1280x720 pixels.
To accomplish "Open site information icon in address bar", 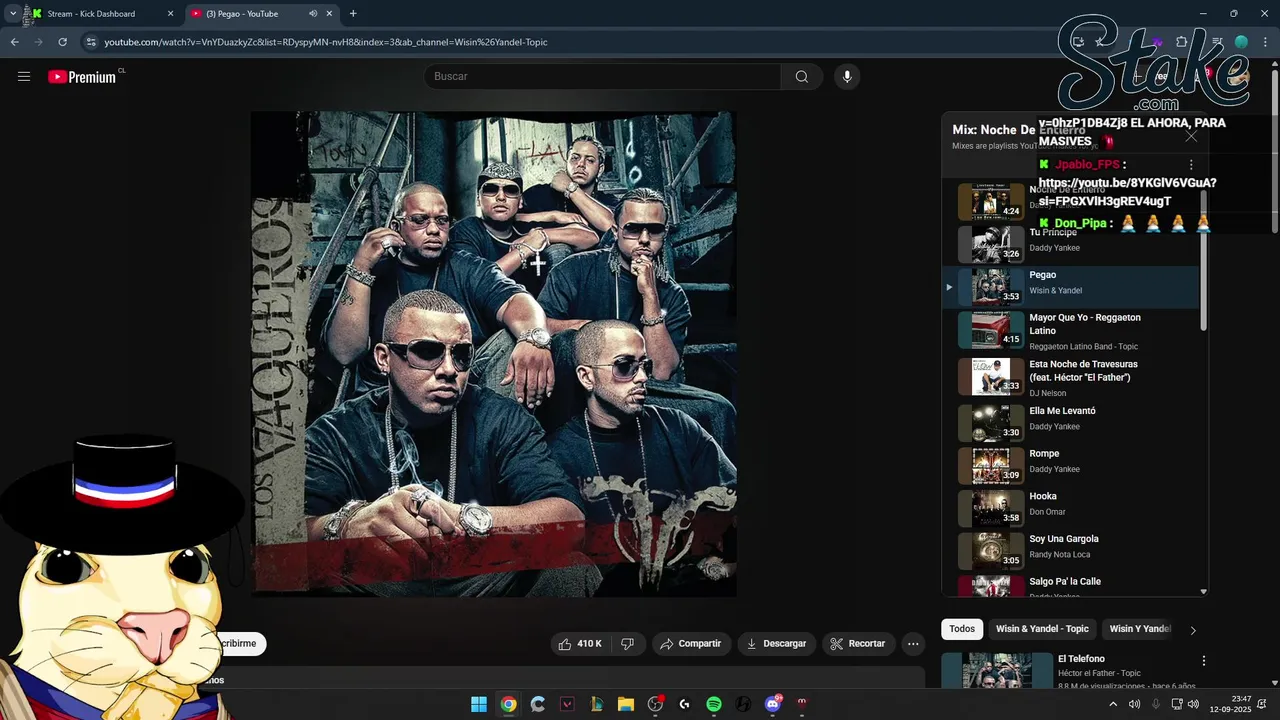I will point(91,42).
